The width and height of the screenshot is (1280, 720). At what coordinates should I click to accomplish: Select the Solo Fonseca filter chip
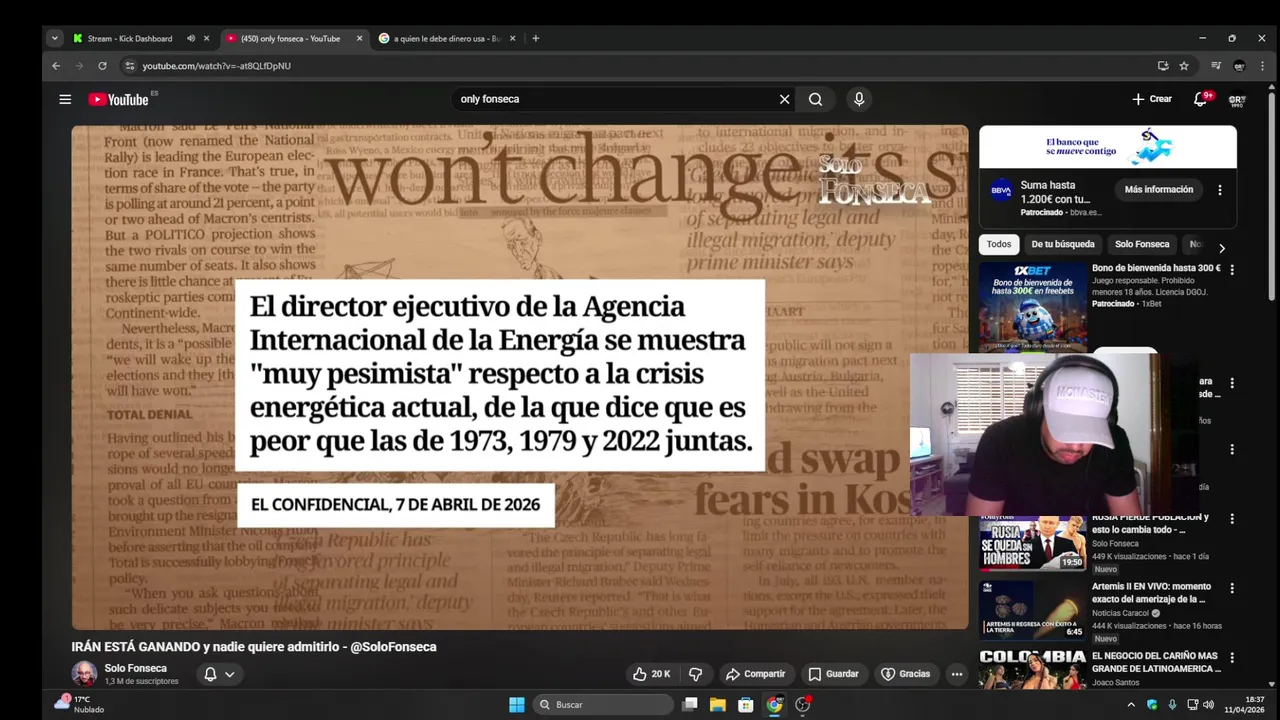[x=1142, y=244]
